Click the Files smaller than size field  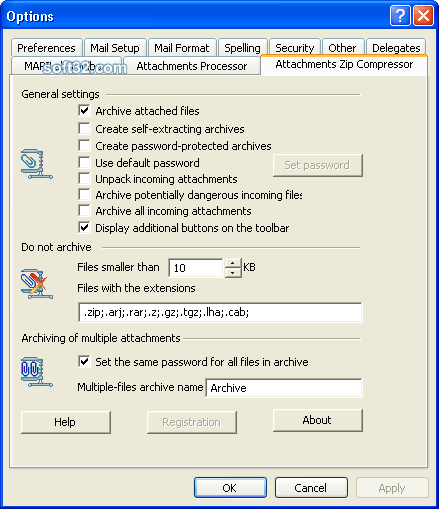coord(196,268)
